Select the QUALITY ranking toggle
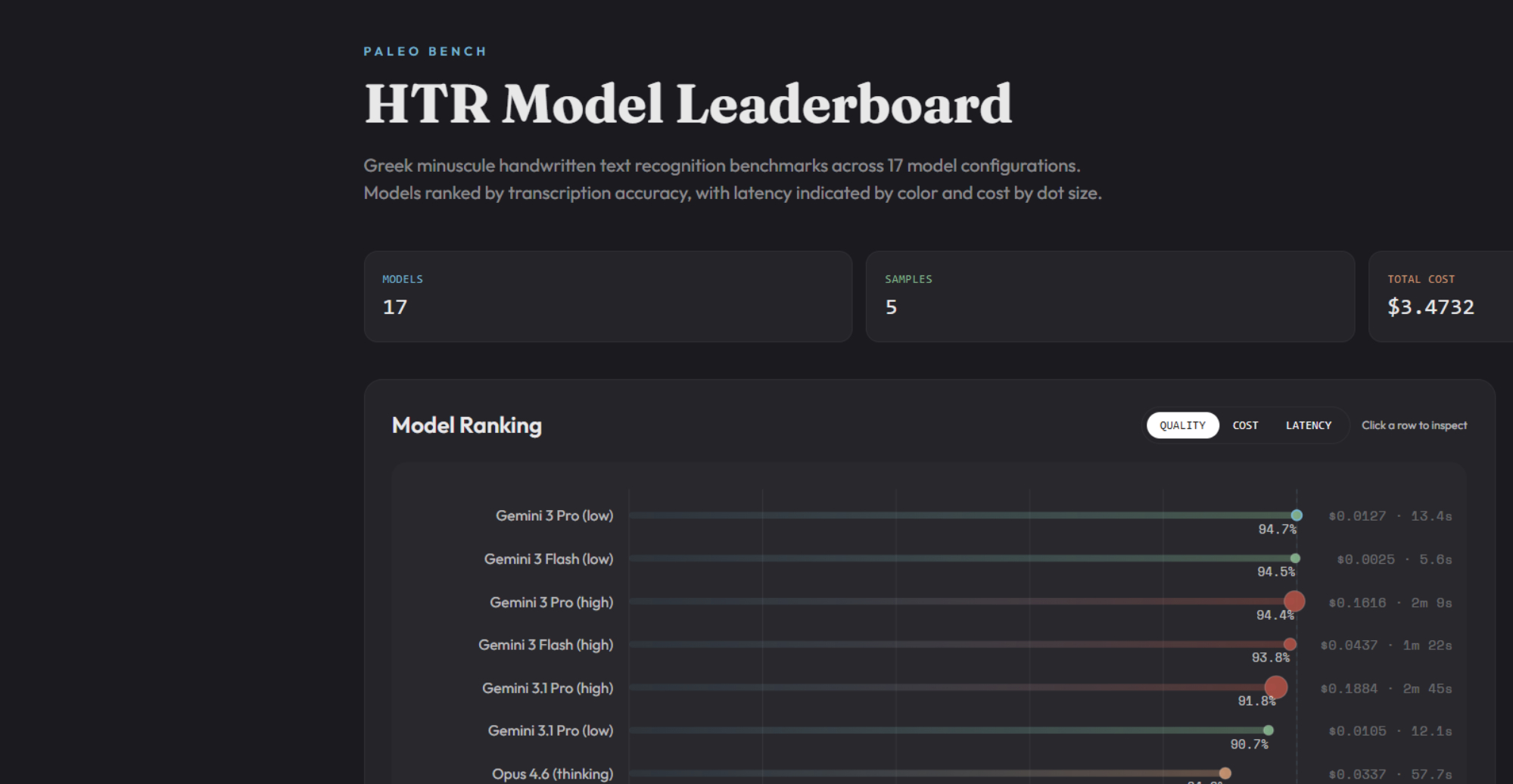Viewport: 1513px width, 784px height. pyautogui.click(x=1182, y=425)
